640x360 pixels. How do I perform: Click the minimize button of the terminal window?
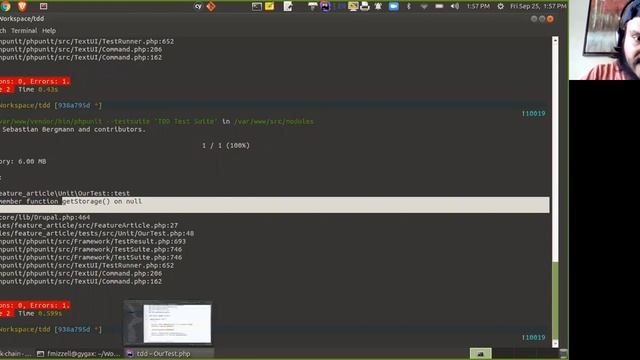533,19
